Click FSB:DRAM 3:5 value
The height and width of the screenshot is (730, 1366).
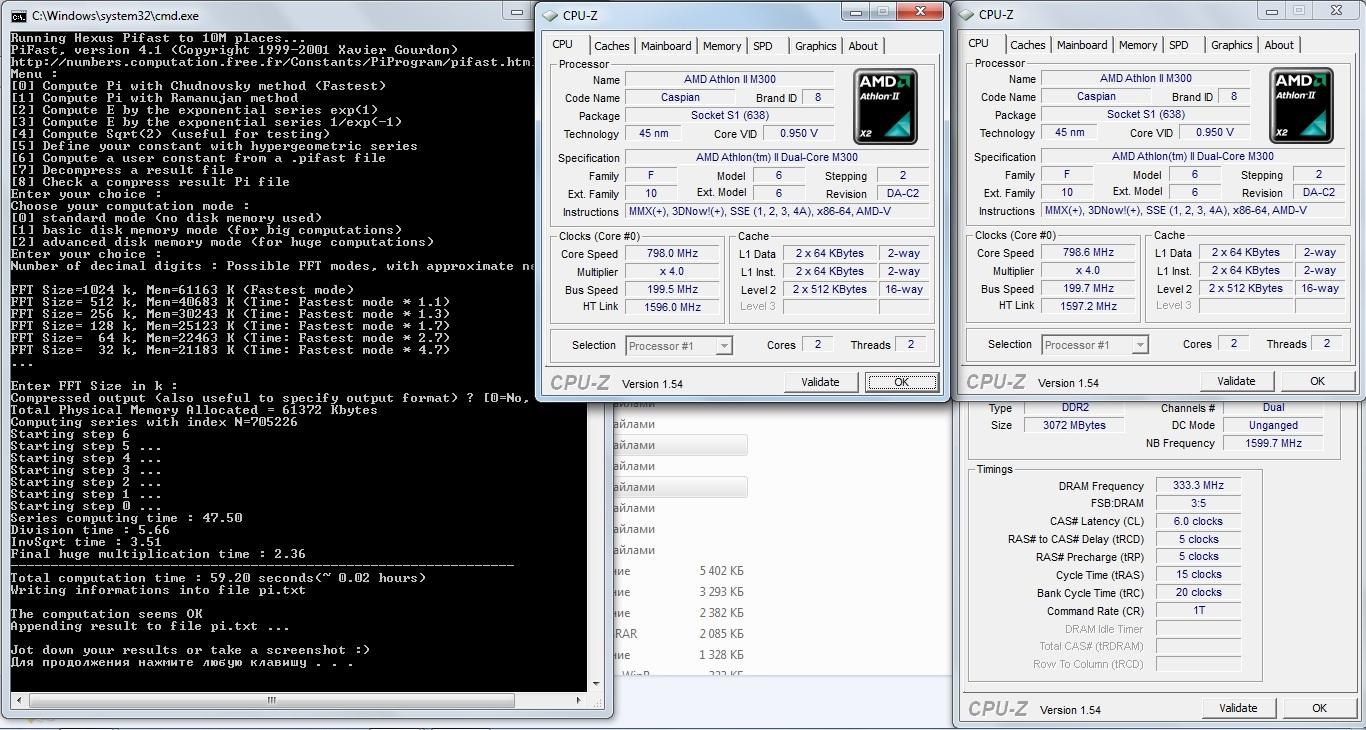tap(1198, 504)
